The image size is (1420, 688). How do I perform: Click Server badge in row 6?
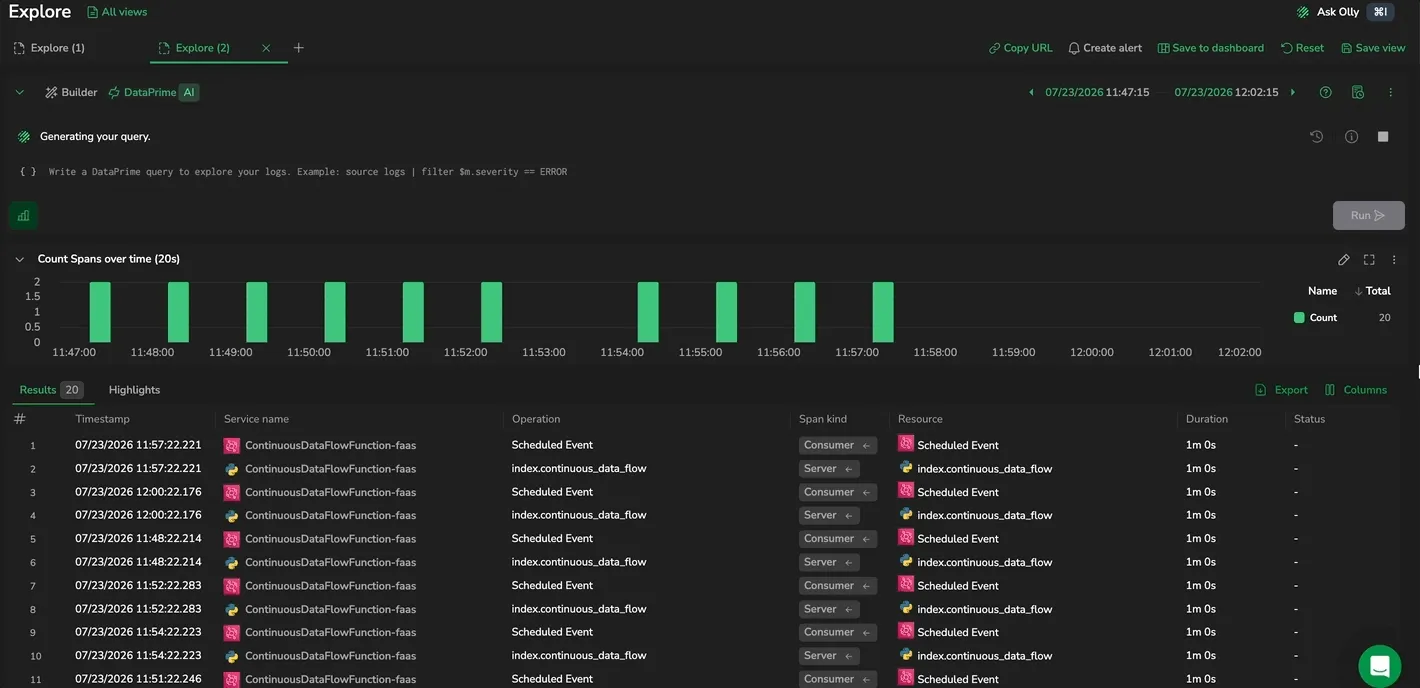(829, 562)
